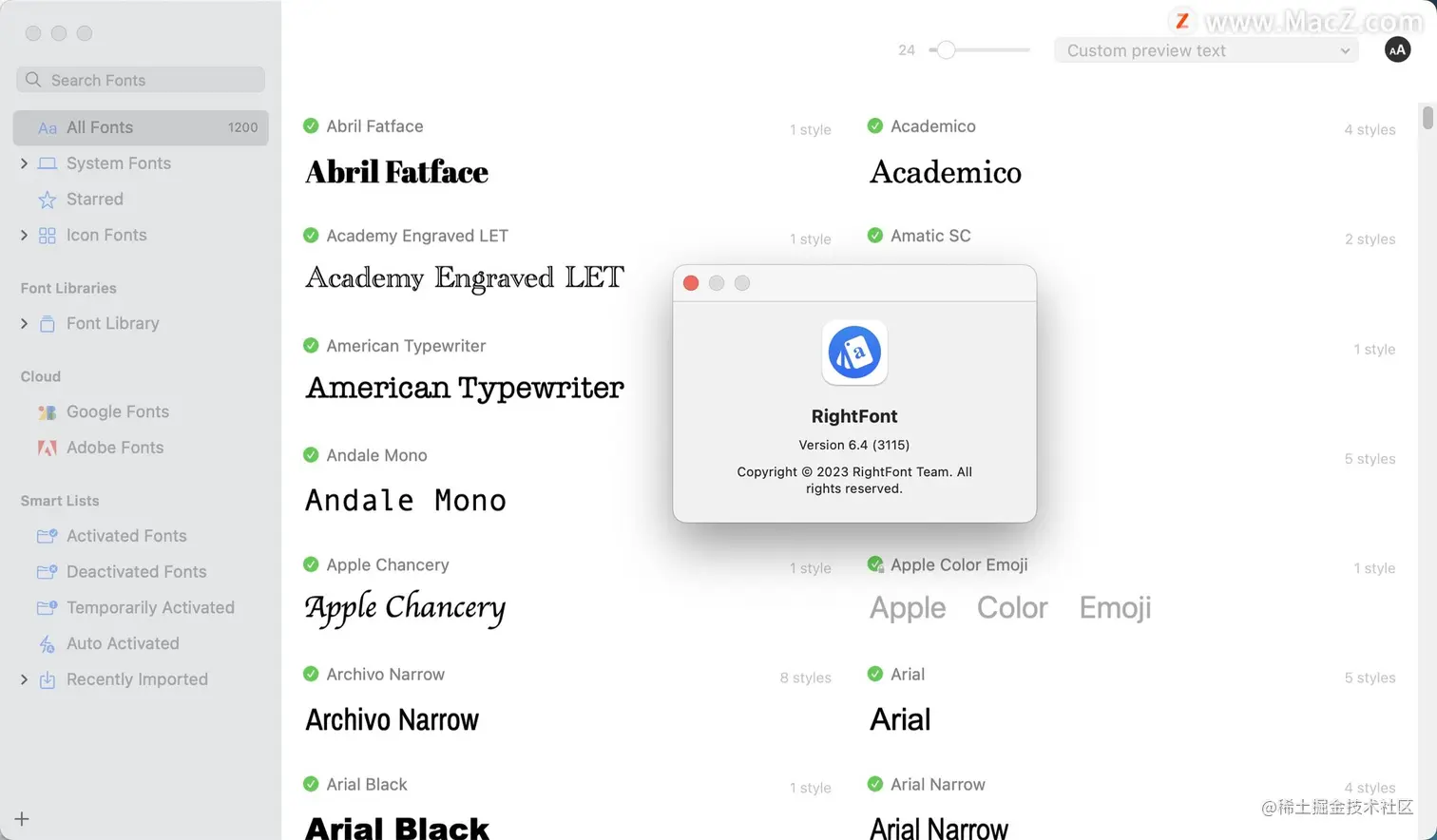
Task: Toggle activation of Arial Narrow
Action: (875, 784)
